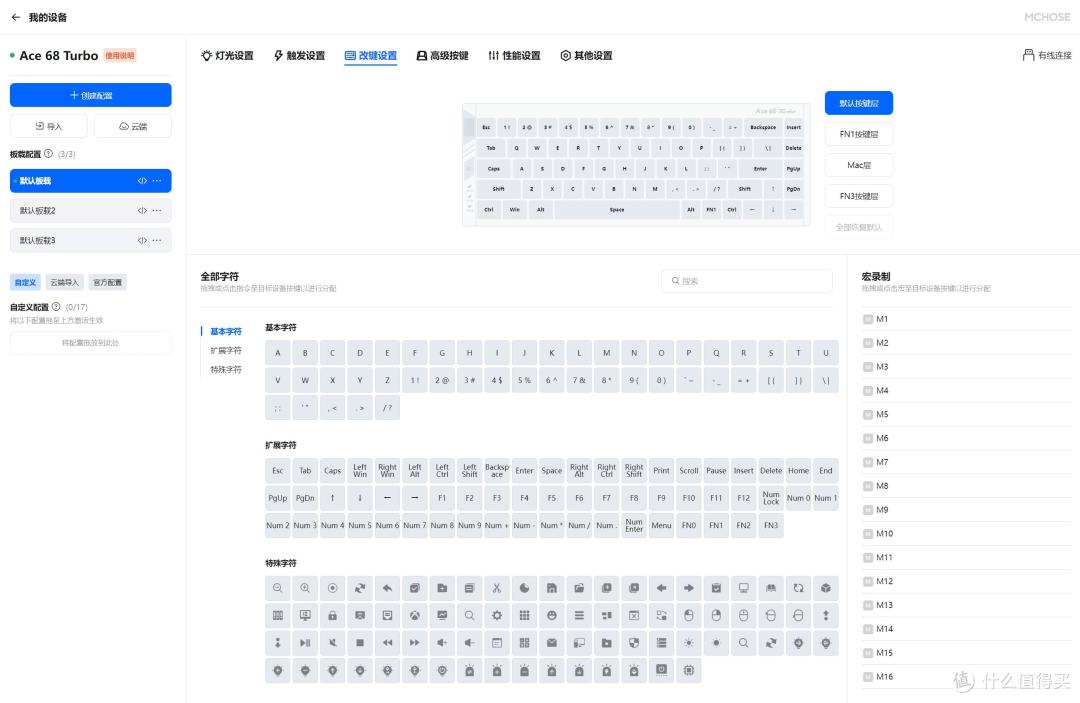This screenshot has height=703, width=1080.
Task: Choose the open book special key
Action: (771, 588)
